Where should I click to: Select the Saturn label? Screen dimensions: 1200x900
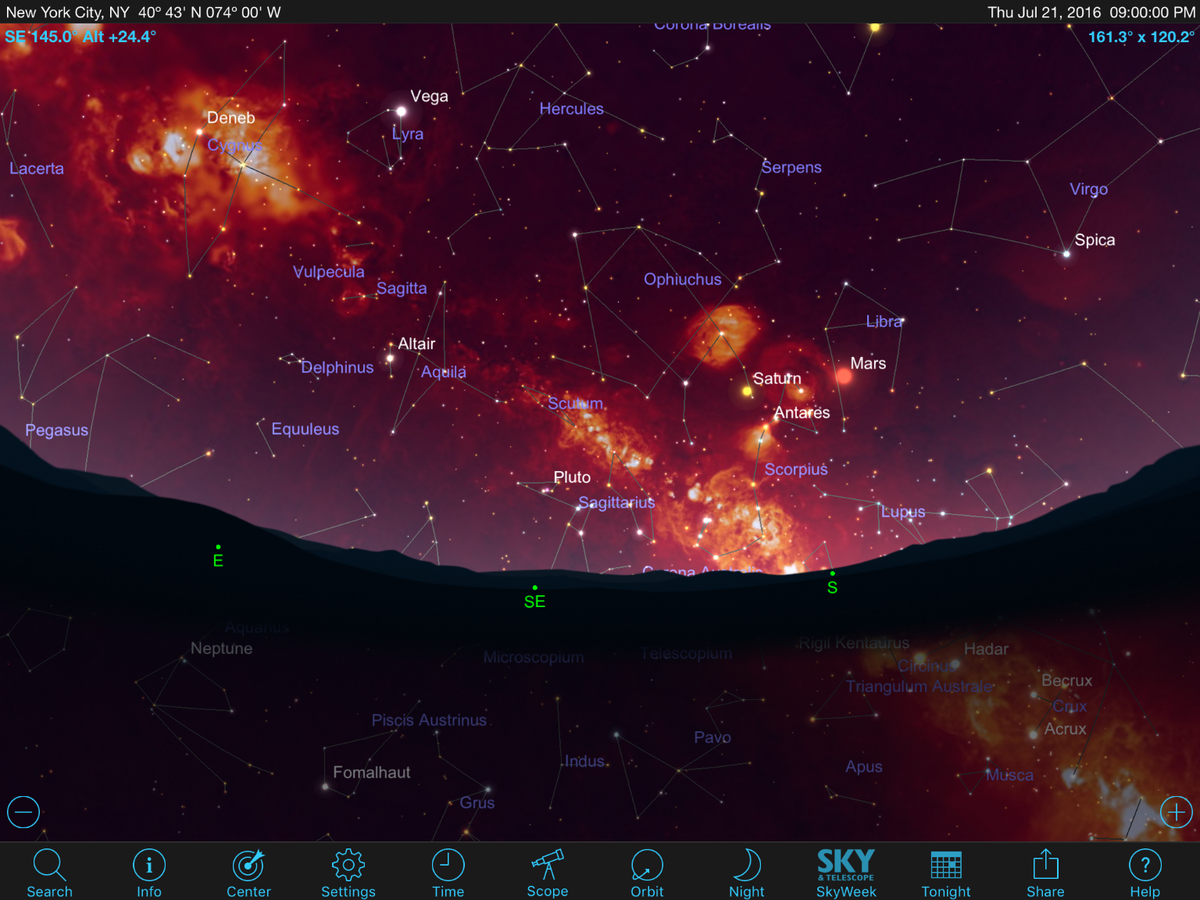pos(777,379)
